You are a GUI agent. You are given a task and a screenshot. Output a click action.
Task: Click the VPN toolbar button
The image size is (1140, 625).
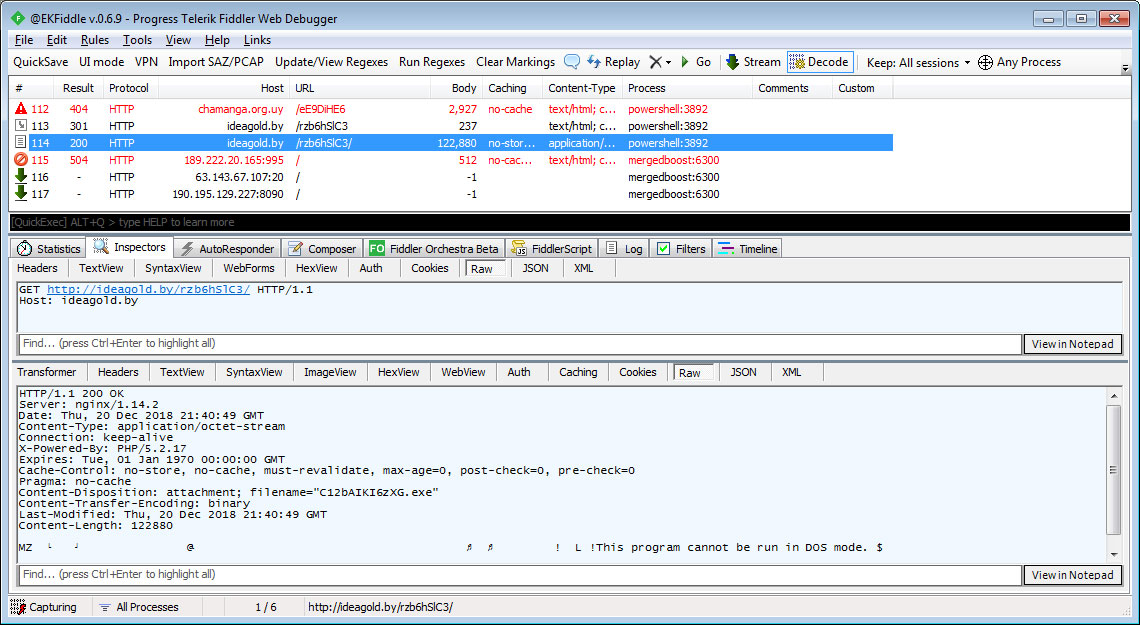[146, 62]
